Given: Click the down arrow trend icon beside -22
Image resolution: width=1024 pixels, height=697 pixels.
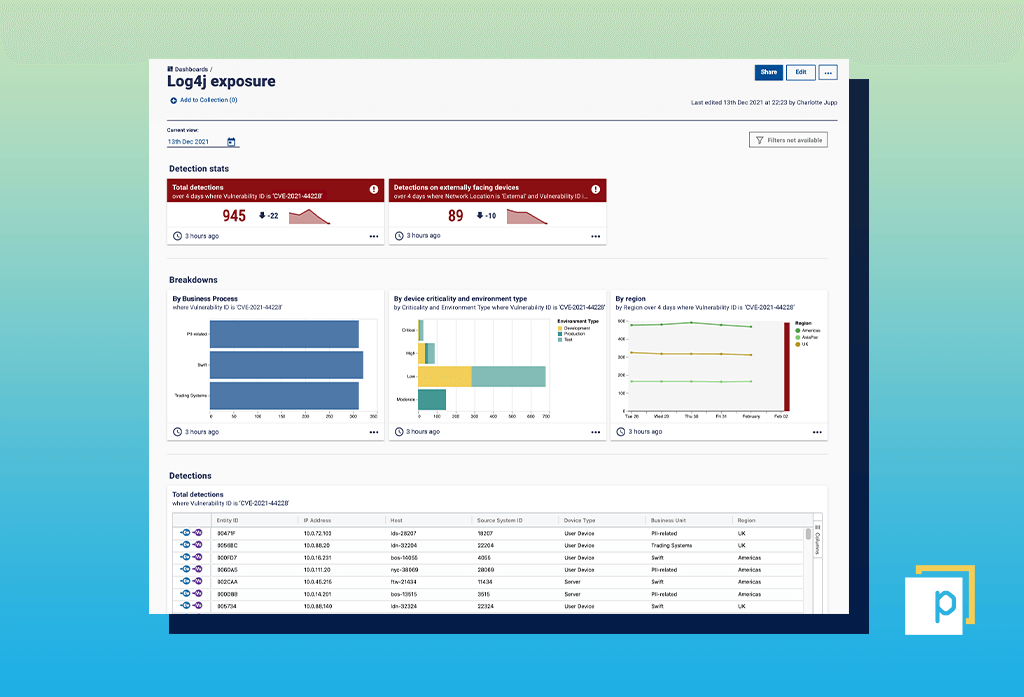Looking at the screenshot, I should pos(262,216).
